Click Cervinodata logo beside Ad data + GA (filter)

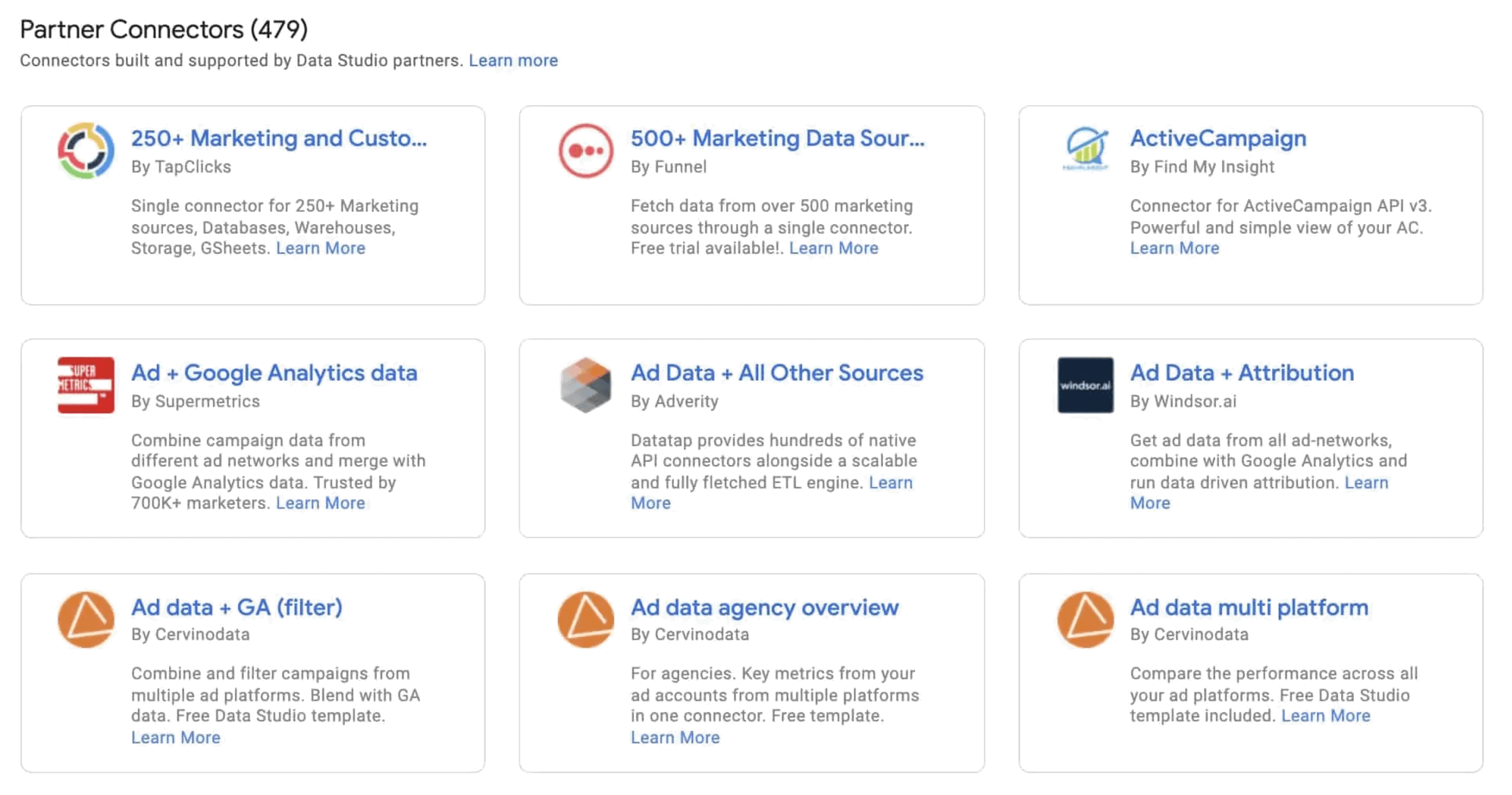coord(86,619)
